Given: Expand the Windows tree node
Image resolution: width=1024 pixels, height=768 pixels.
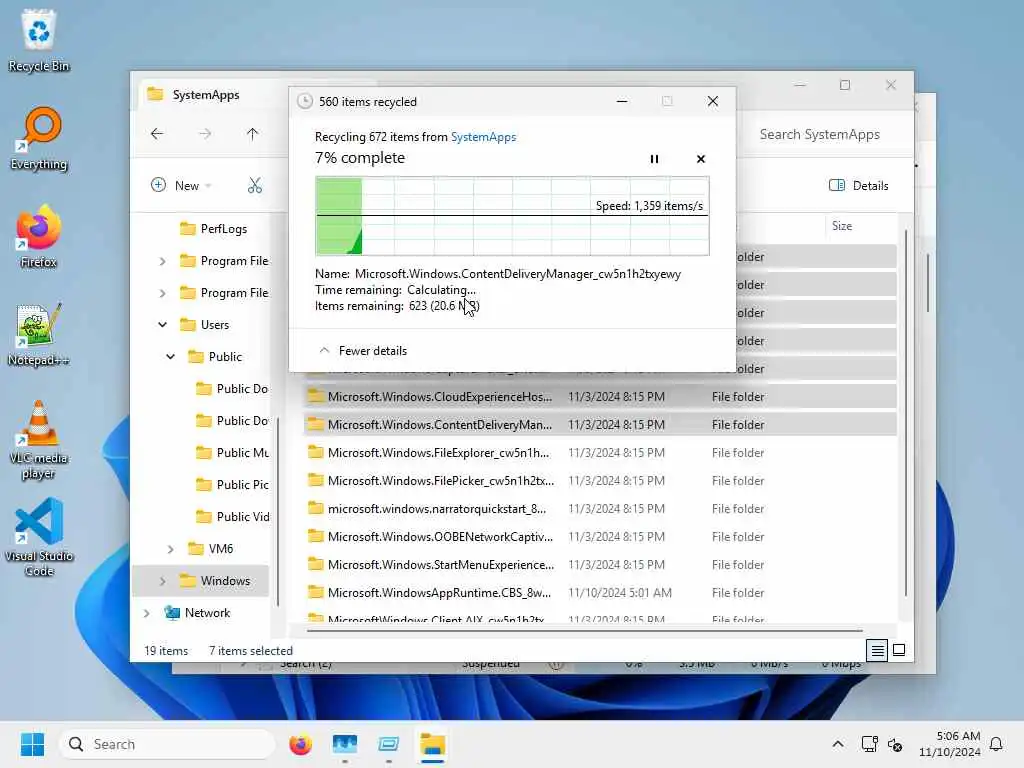Looking at the screenshot, I should [163, 581].
